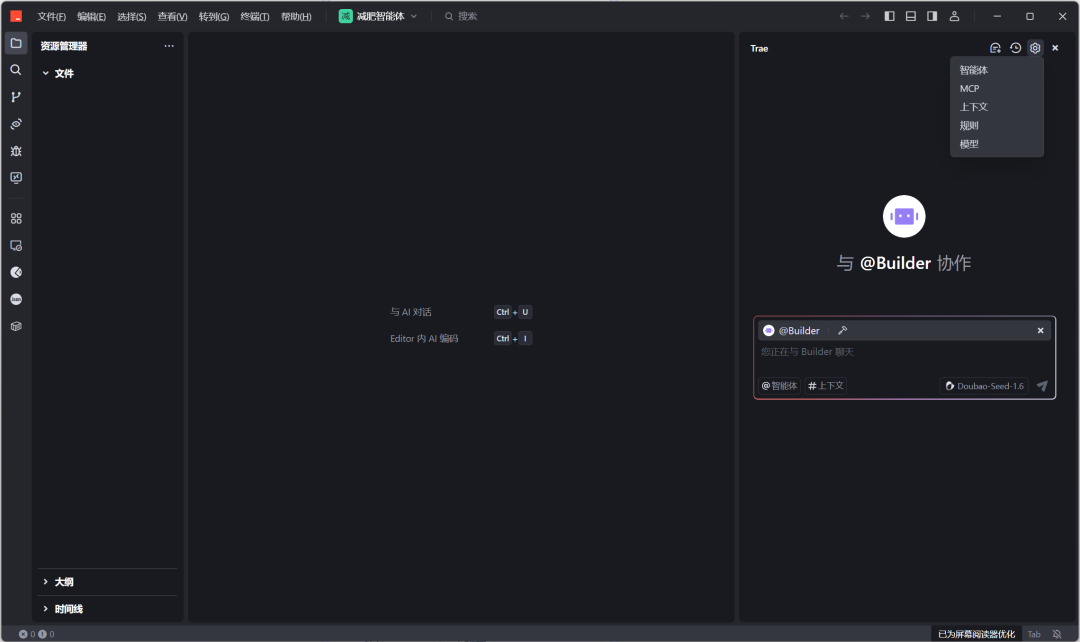The width and height of the screenshot is (1080, 642).
Task: Click the eye-shaped icon in the activity bar
Action: point(16,124)
